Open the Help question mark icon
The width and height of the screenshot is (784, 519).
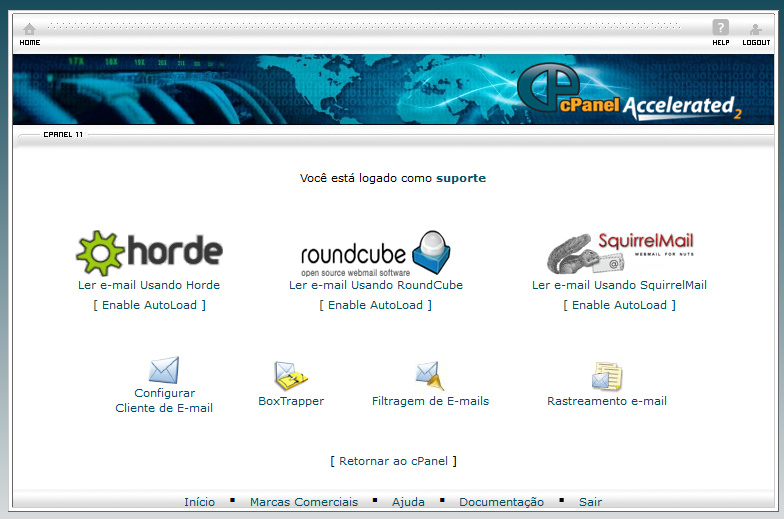point(720,29)
